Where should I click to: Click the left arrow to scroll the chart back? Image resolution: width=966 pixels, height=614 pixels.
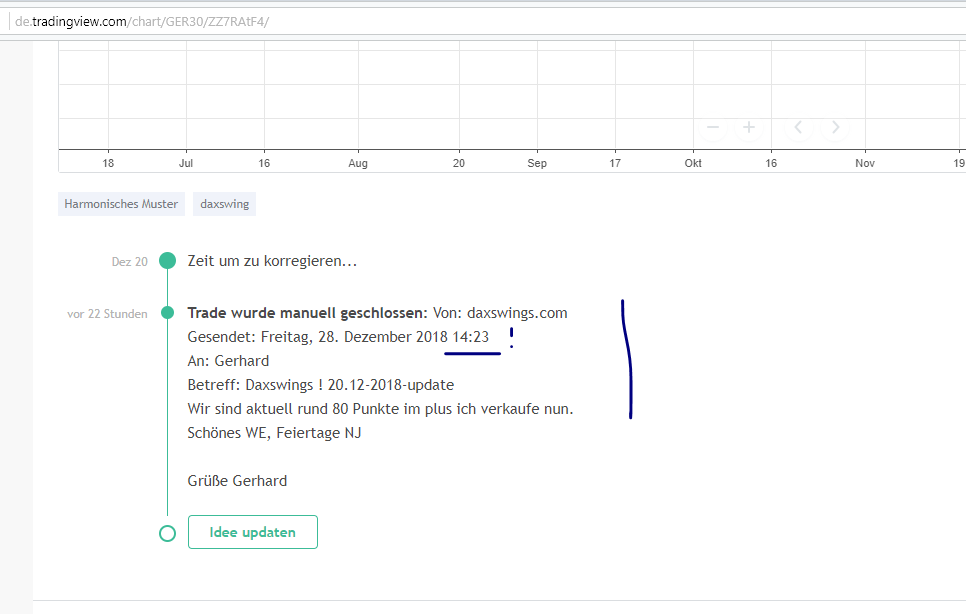click(798, 127)
